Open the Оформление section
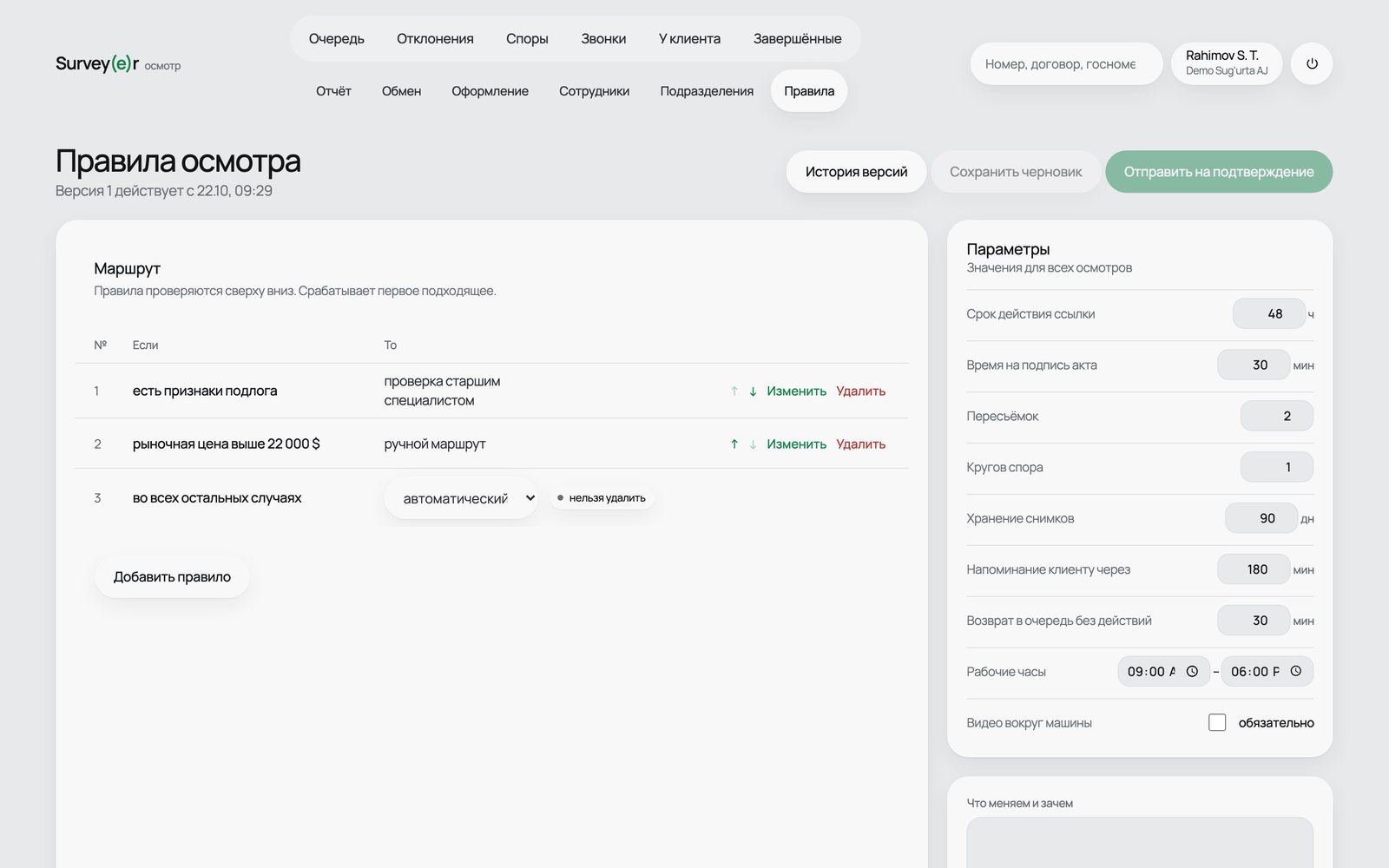 click(490, 91)
